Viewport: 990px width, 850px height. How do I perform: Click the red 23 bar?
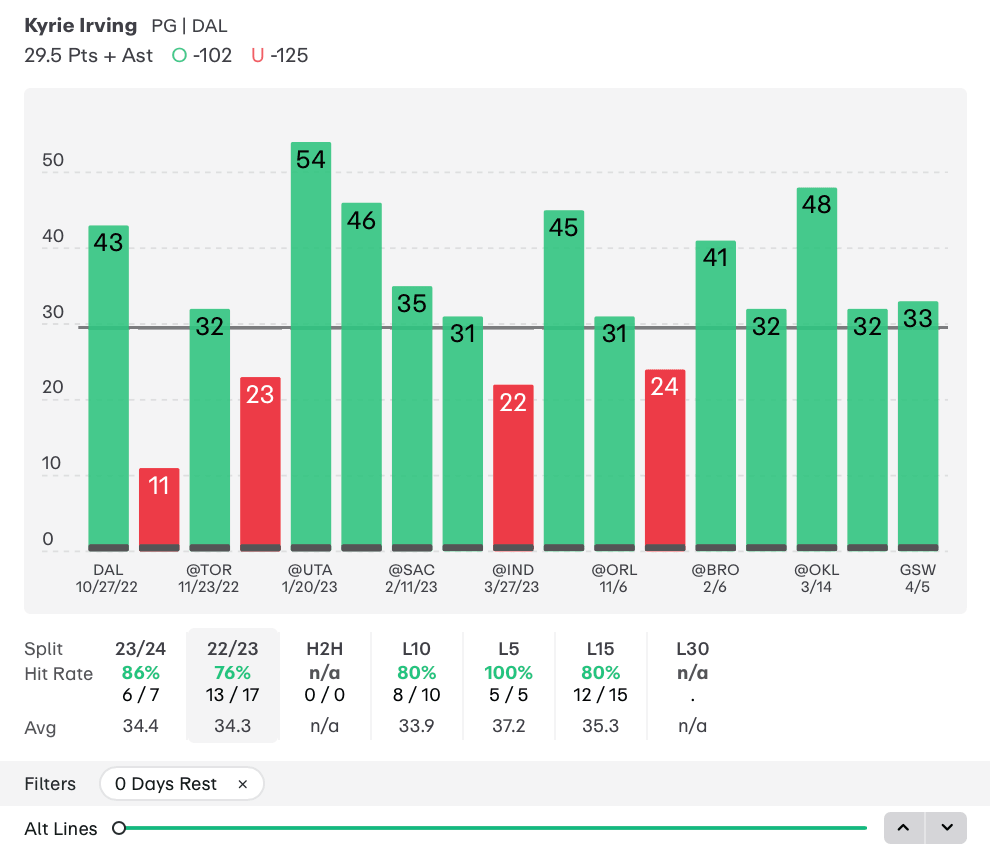tap(260, 464)
